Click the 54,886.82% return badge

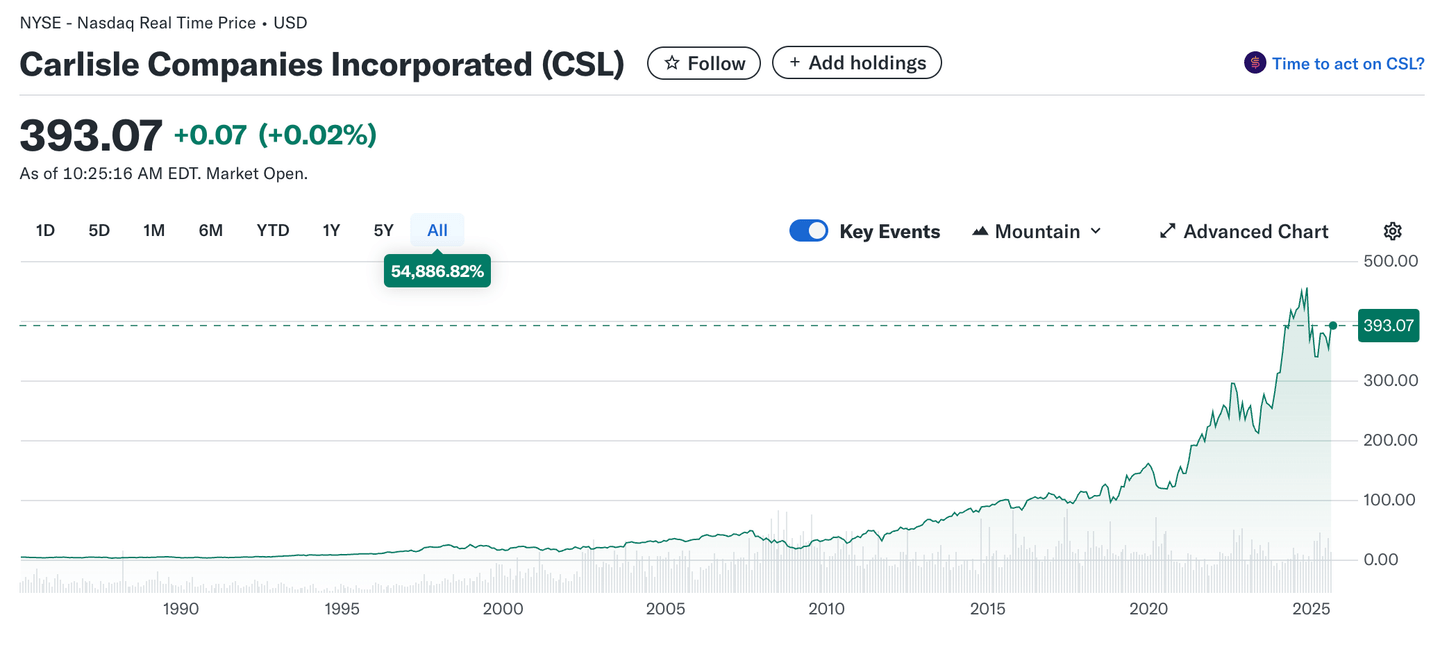coord(437,271)
